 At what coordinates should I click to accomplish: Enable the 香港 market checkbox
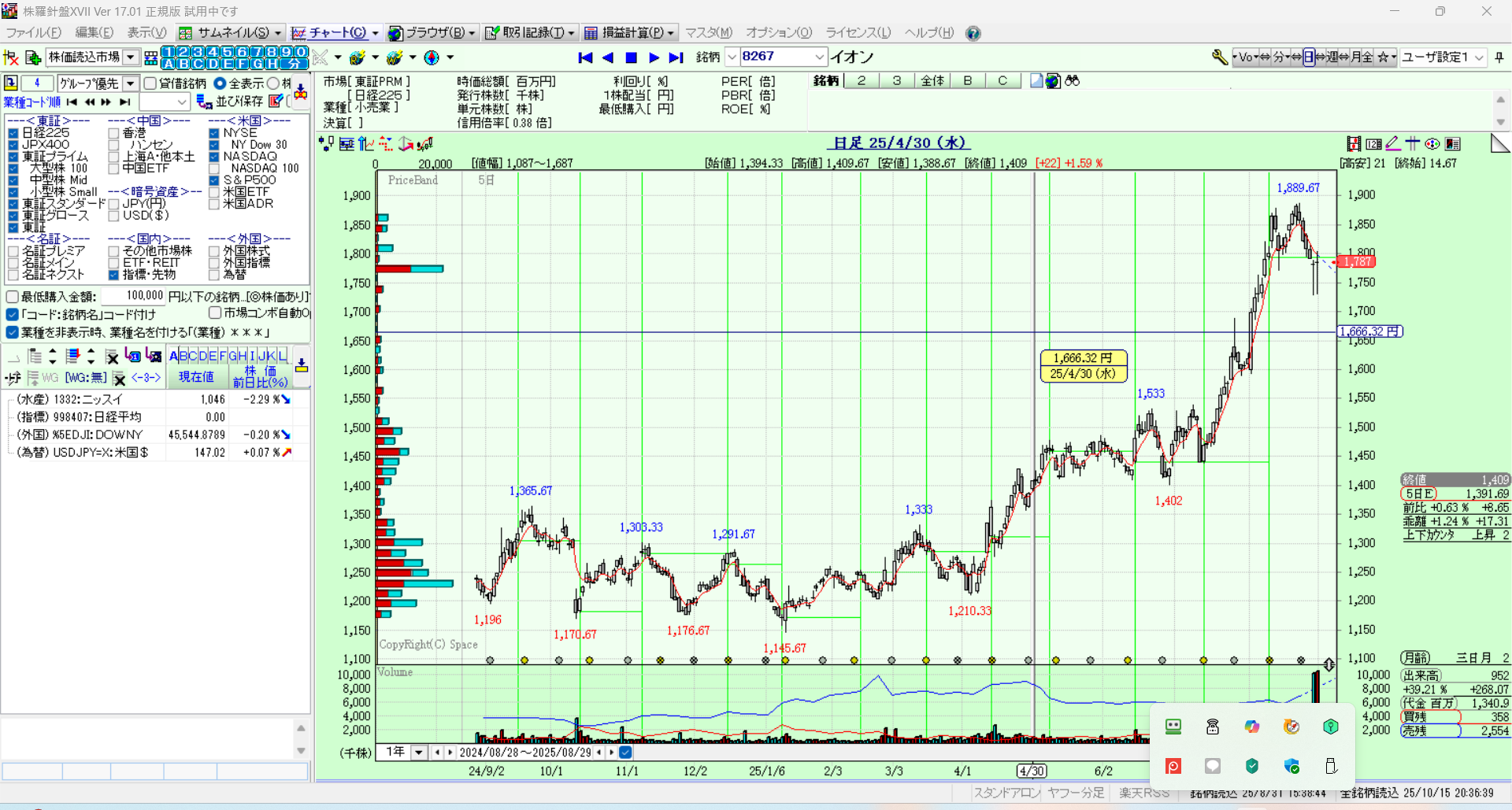(114, 133)
